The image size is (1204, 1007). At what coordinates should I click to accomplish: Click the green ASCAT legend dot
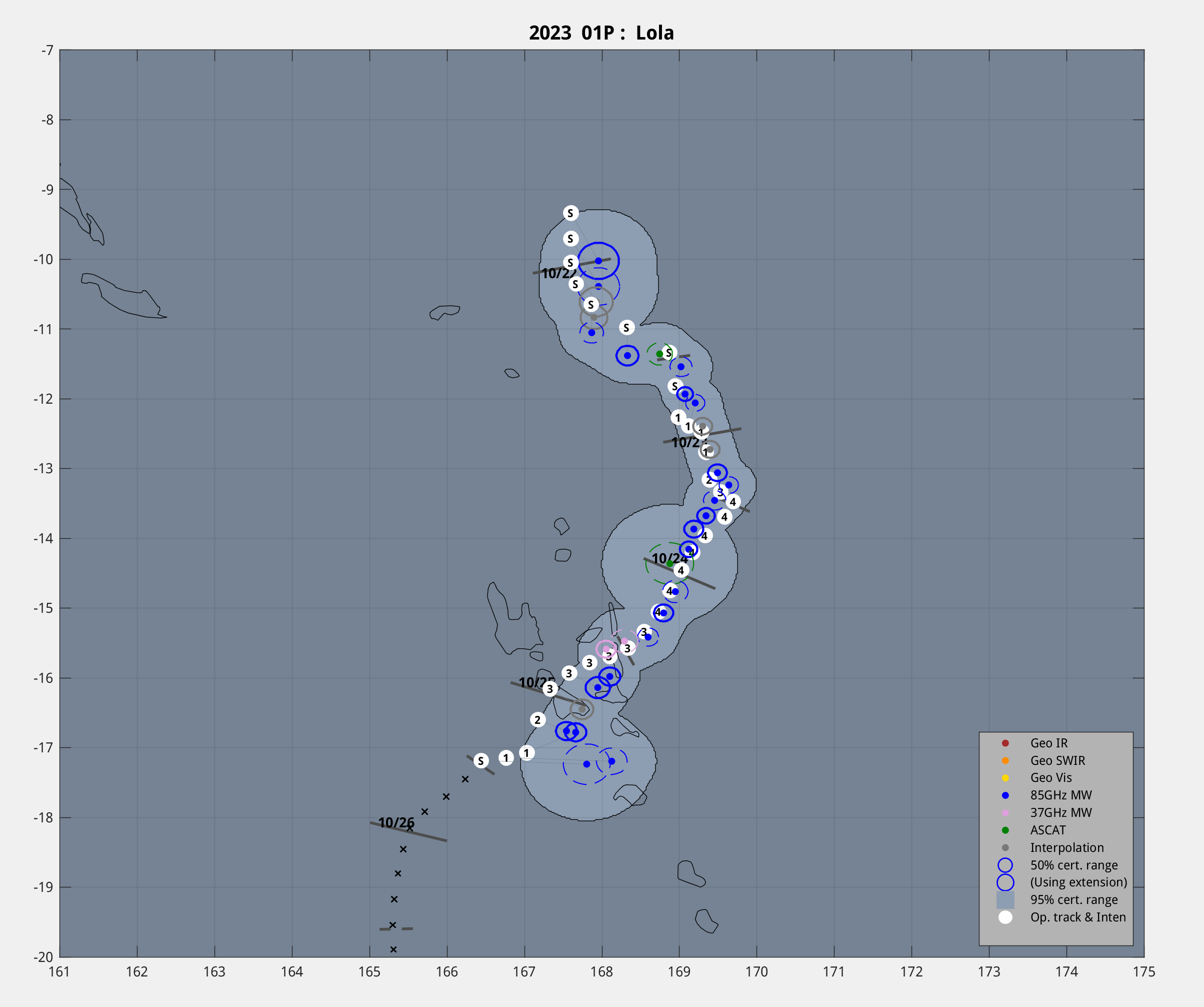tap(1005, 830)
